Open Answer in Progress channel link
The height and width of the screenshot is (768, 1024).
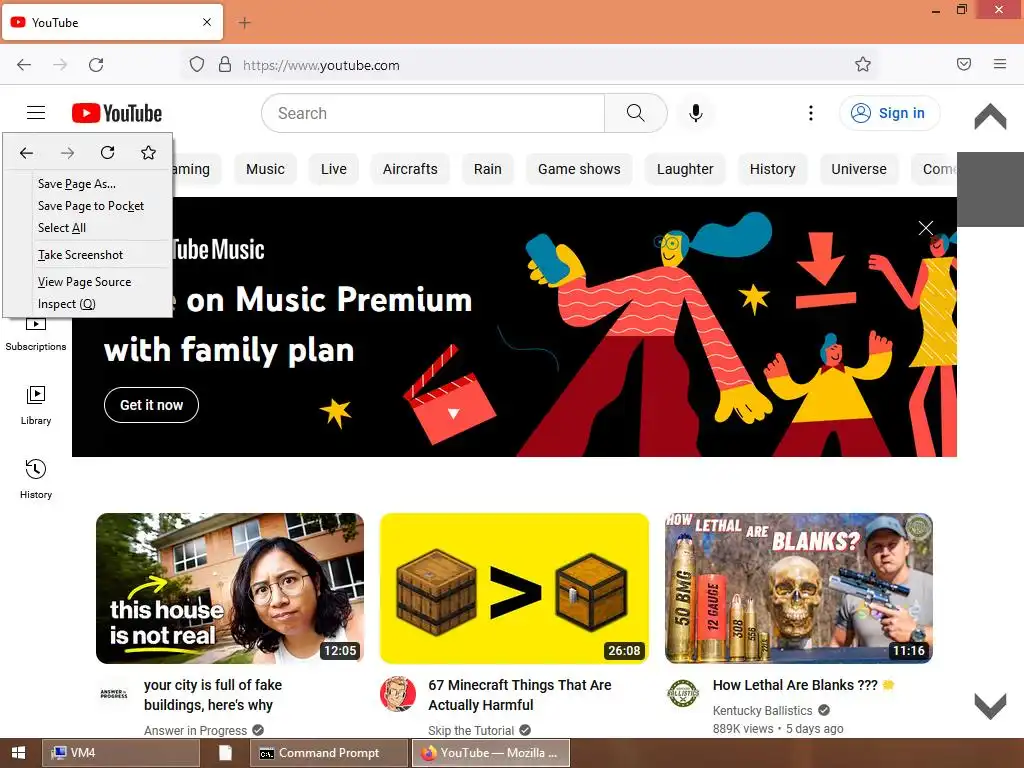click(x=195, y=730)
